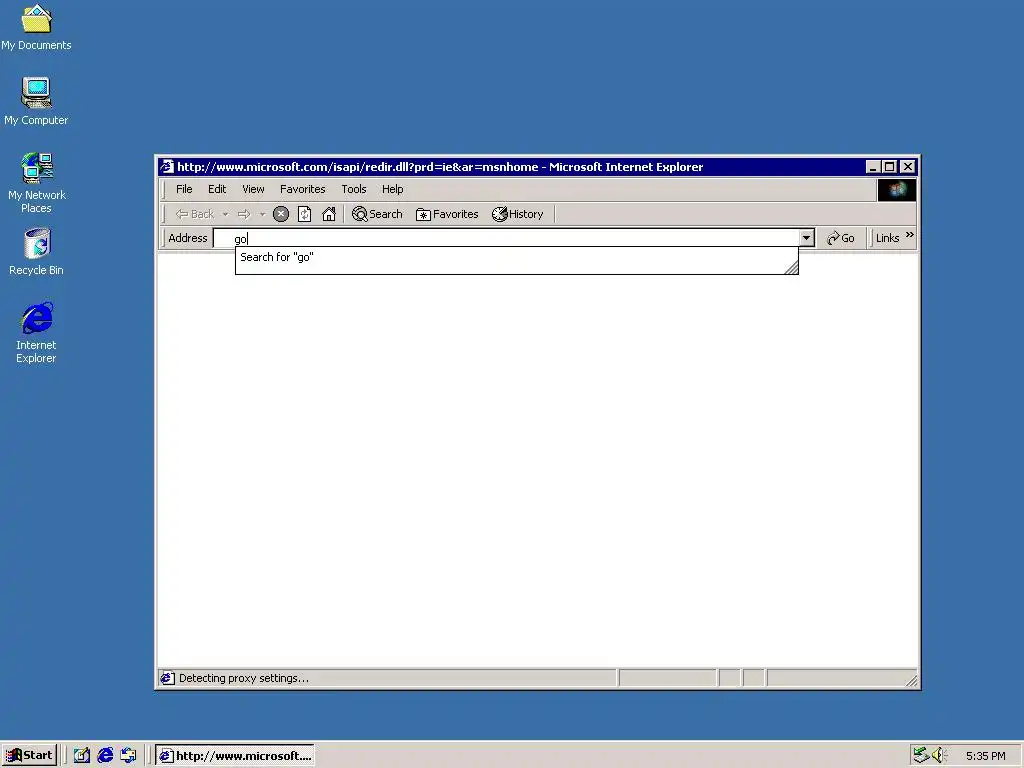Viewport: 1024px width, 768px height.
Task: Click the Links toolbar label
Action: [x=888, y=238]
